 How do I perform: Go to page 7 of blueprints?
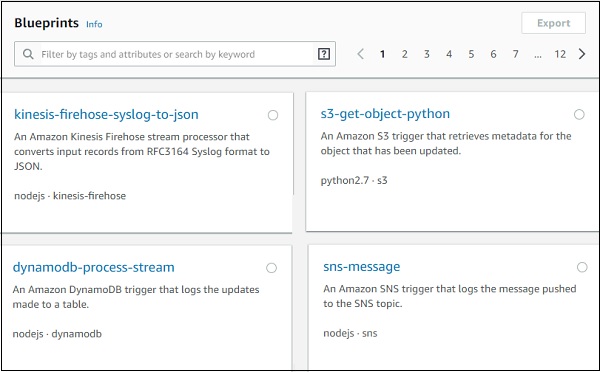point(515,54)
